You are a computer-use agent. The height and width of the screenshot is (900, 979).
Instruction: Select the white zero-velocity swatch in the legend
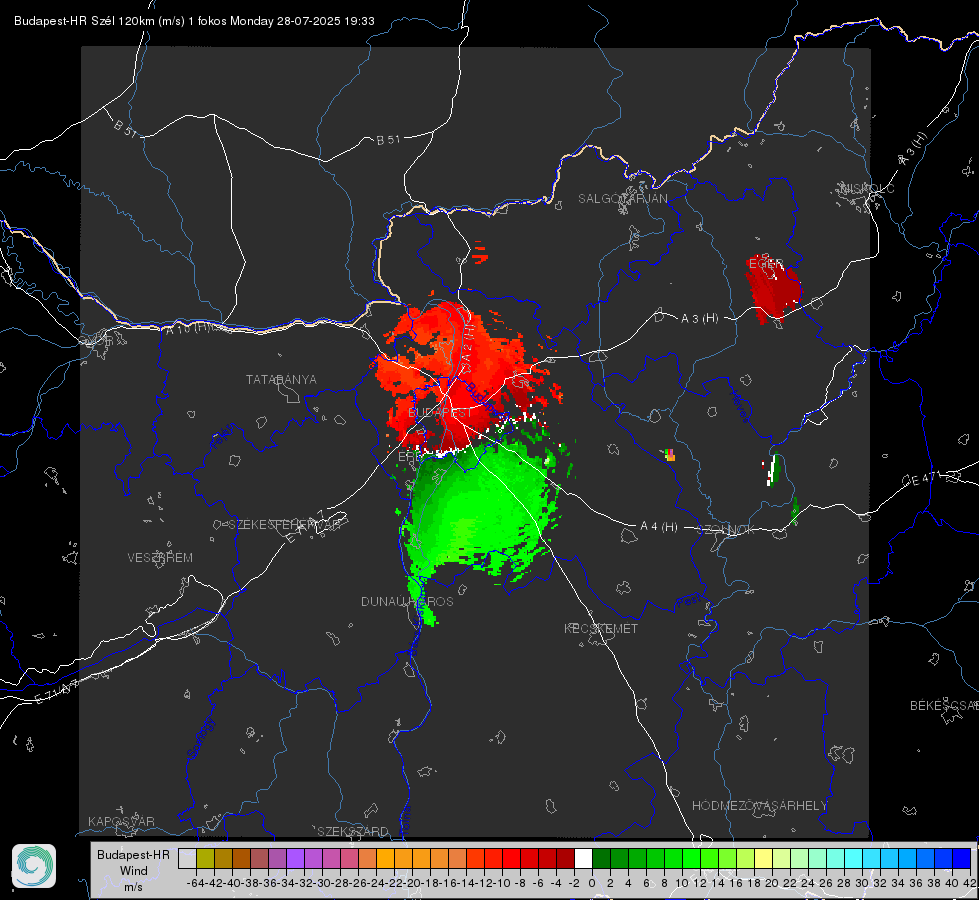point(583,858)
